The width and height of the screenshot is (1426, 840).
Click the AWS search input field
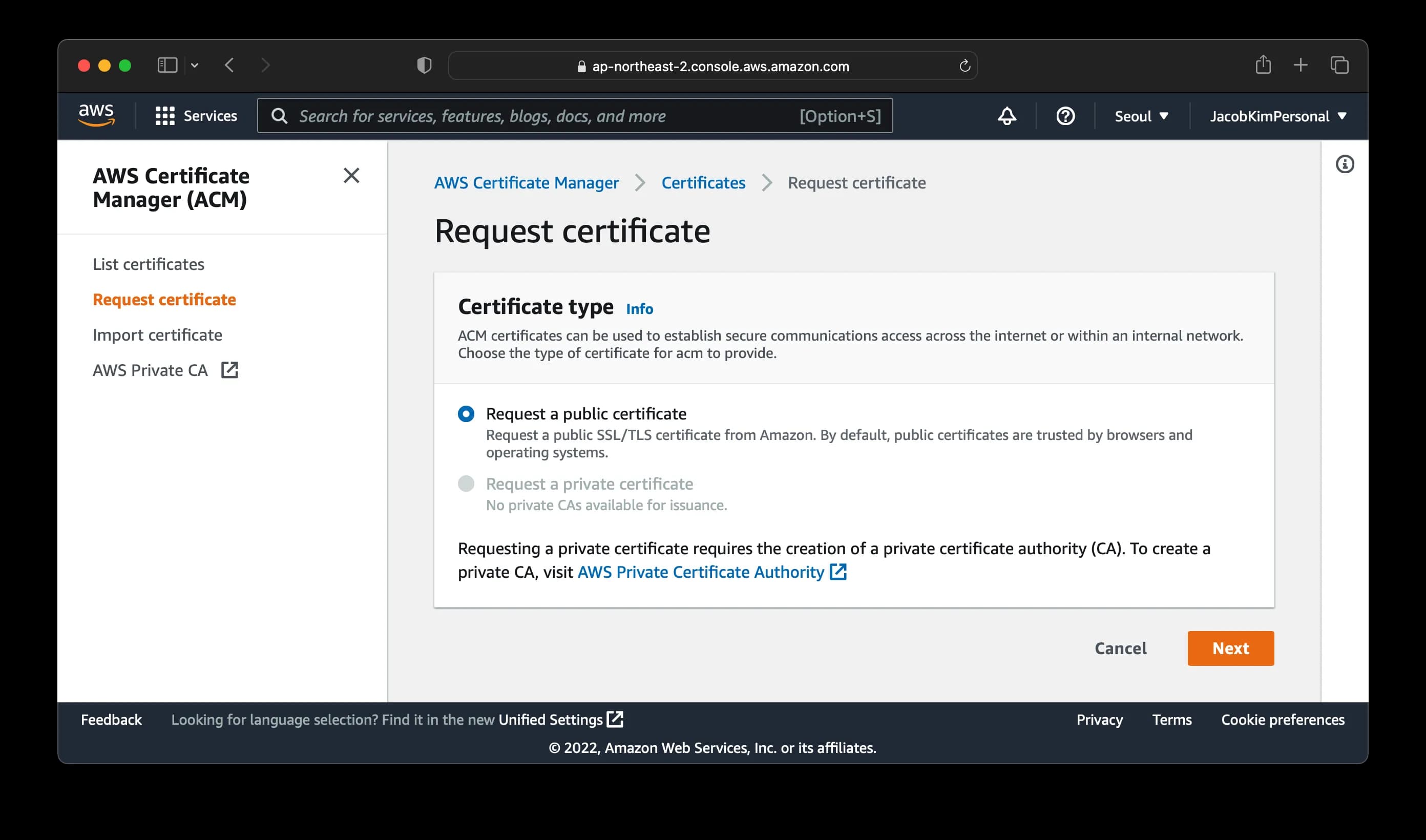(x=566, y=115)
